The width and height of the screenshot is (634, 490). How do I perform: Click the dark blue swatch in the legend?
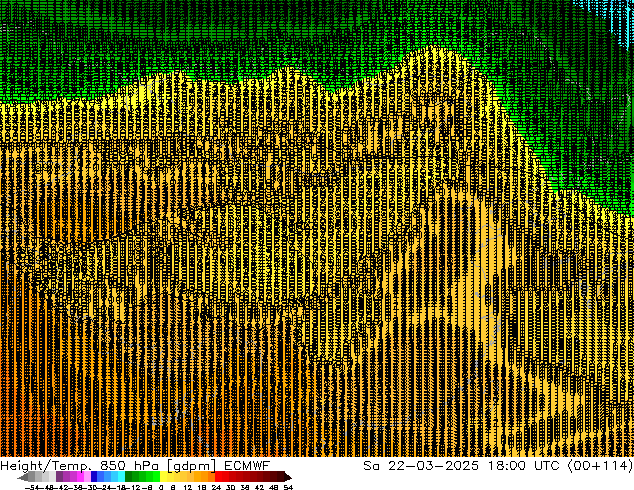tap(94, 476)
